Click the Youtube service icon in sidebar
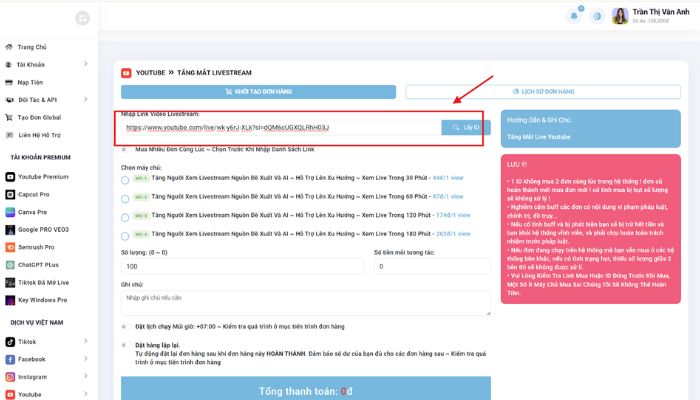700x400 pixels. [10, 394]
